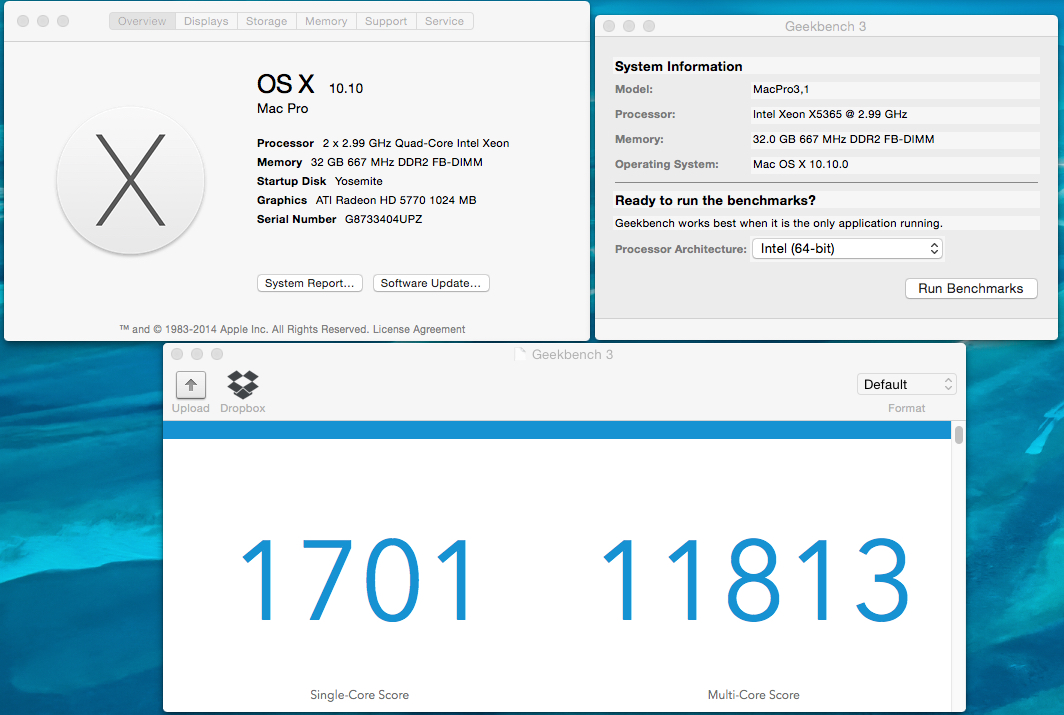
Task: Start tests with Run Benchmarks button
Action: coord(970,288)
